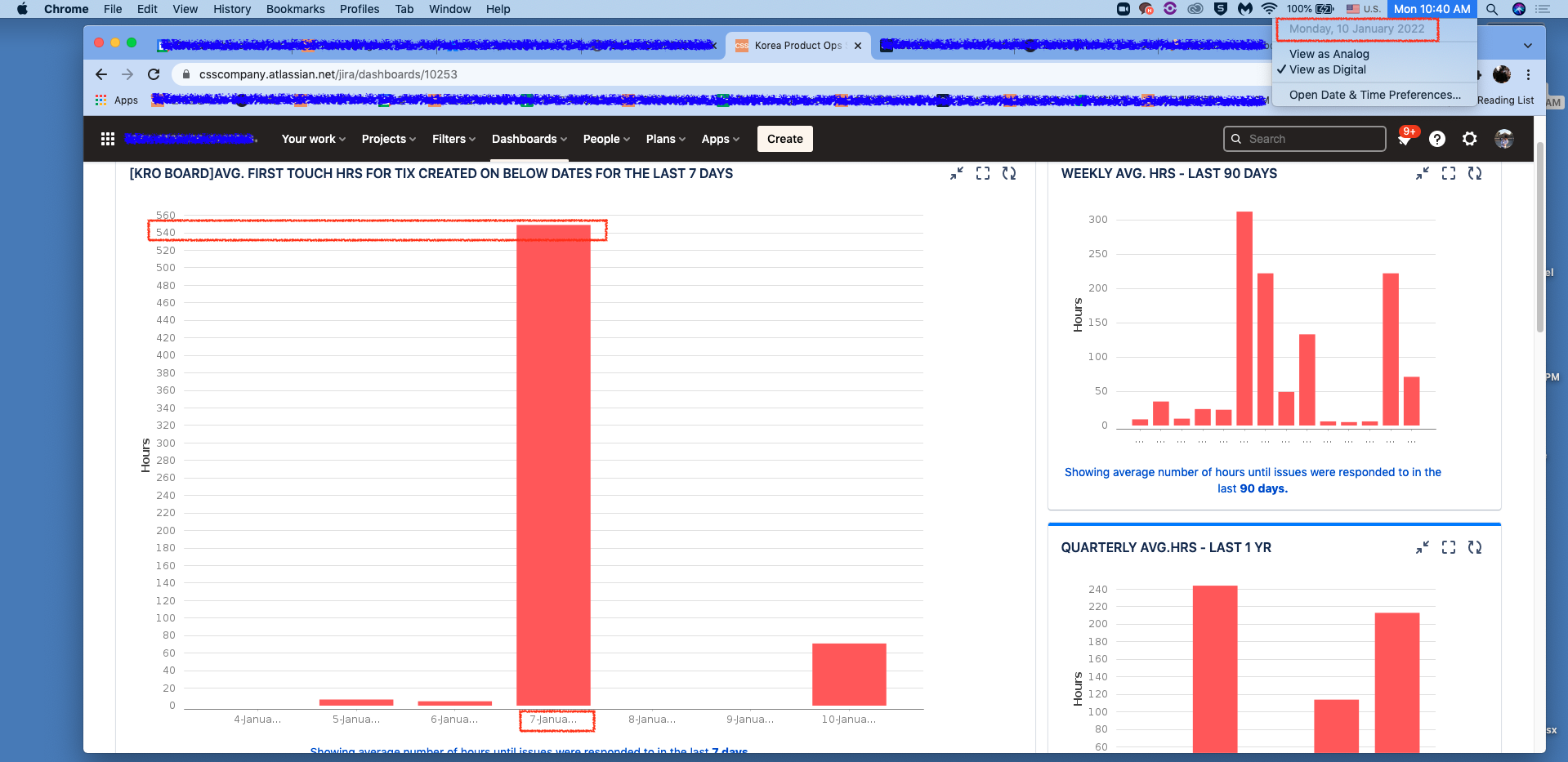Click the Jira Search field
Screen dimensions: 1568x762
point(1305,139)
